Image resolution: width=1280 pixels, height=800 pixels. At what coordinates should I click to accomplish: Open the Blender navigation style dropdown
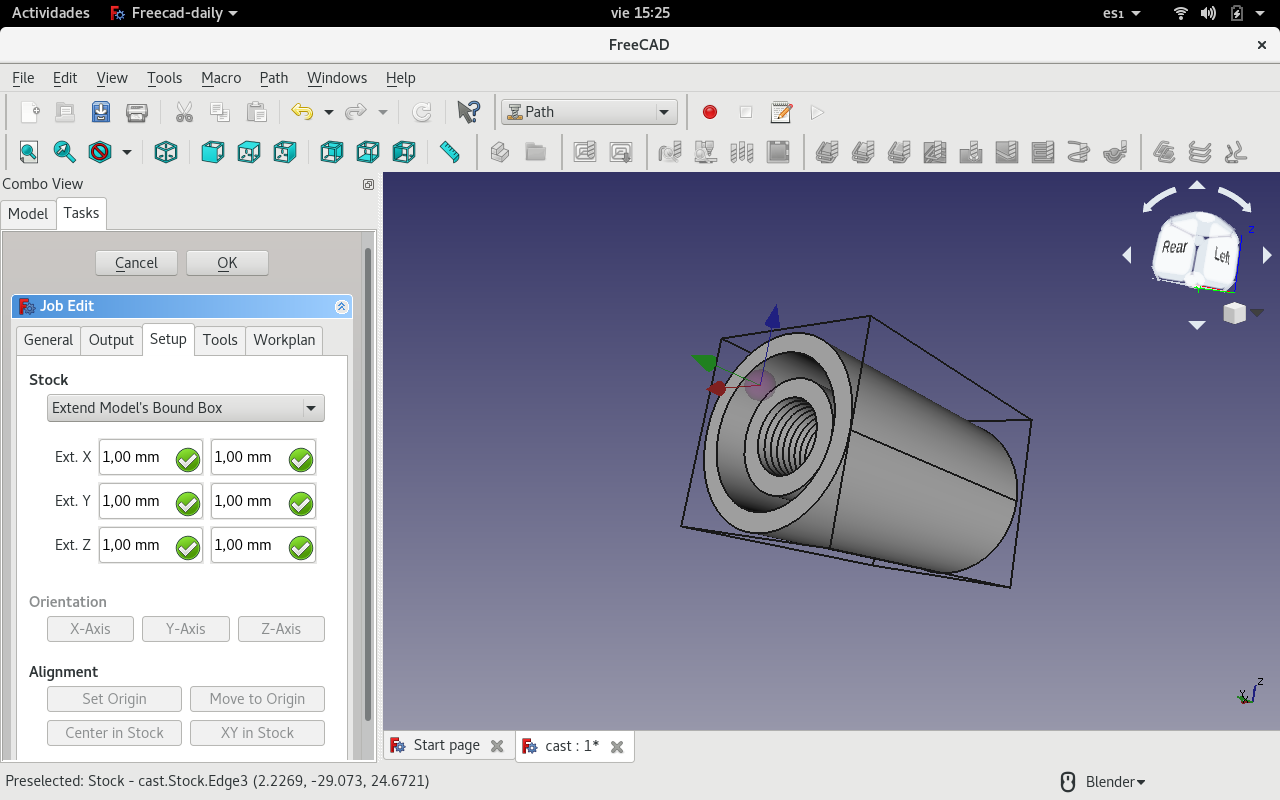tap(1104, 782)
